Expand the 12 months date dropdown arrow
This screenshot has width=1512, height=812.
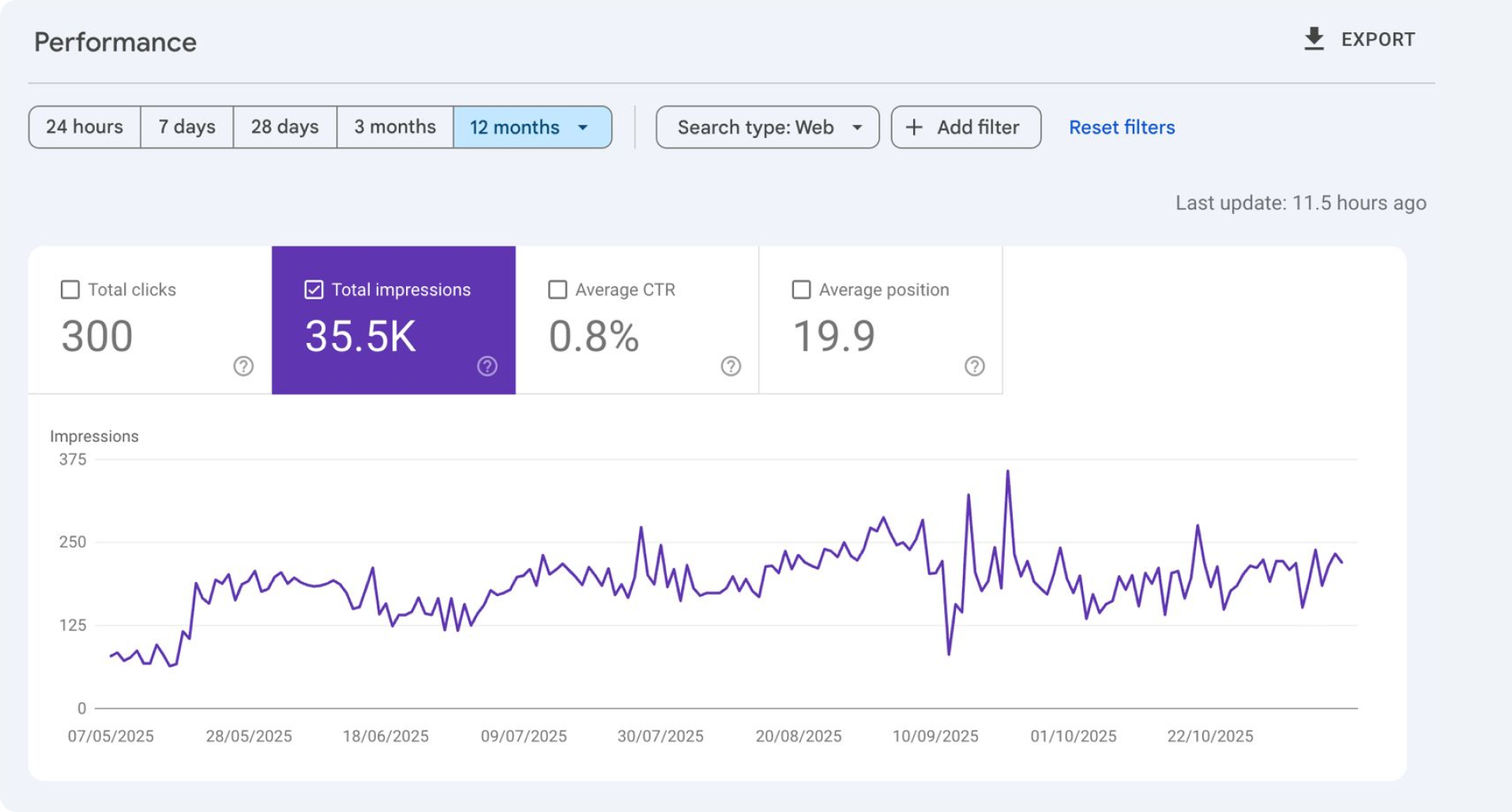(583, 127)
